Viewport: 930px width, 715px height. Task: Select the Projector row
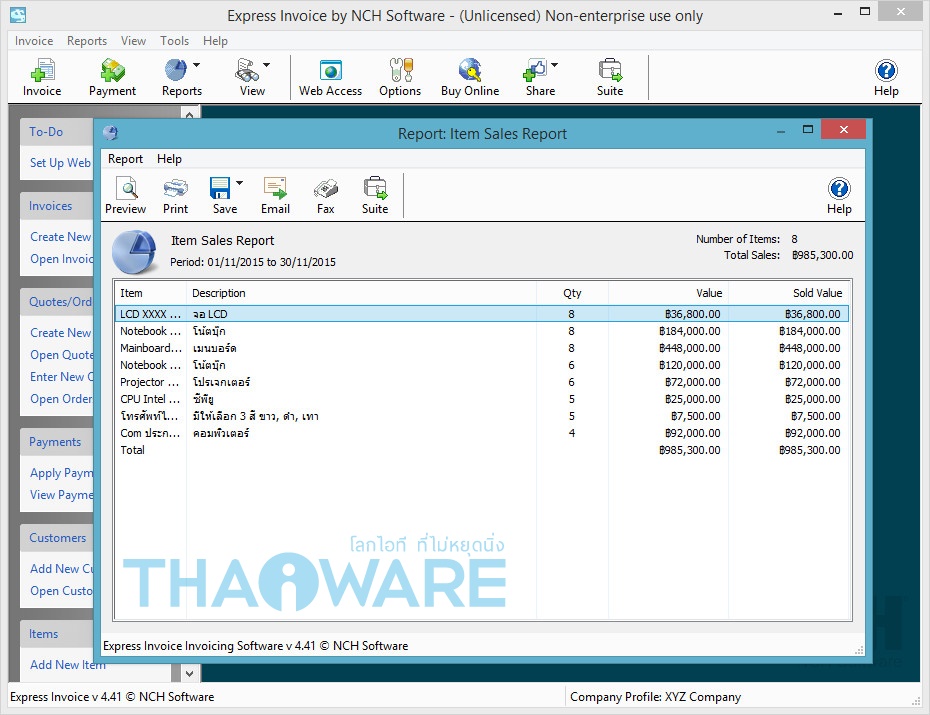[482, 382]
